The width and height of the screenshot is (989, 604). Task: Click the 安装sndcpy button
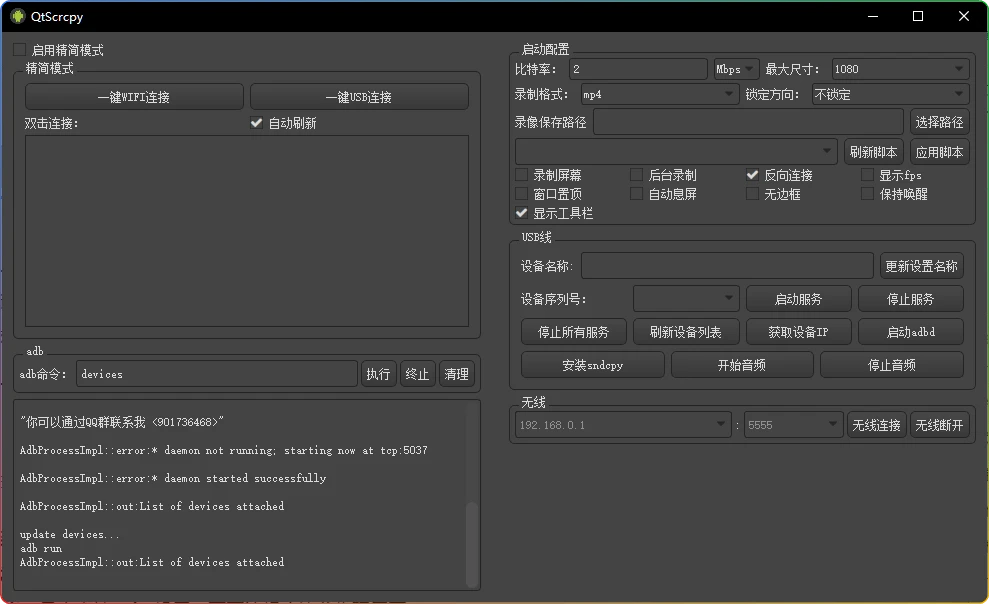point(592,364)
